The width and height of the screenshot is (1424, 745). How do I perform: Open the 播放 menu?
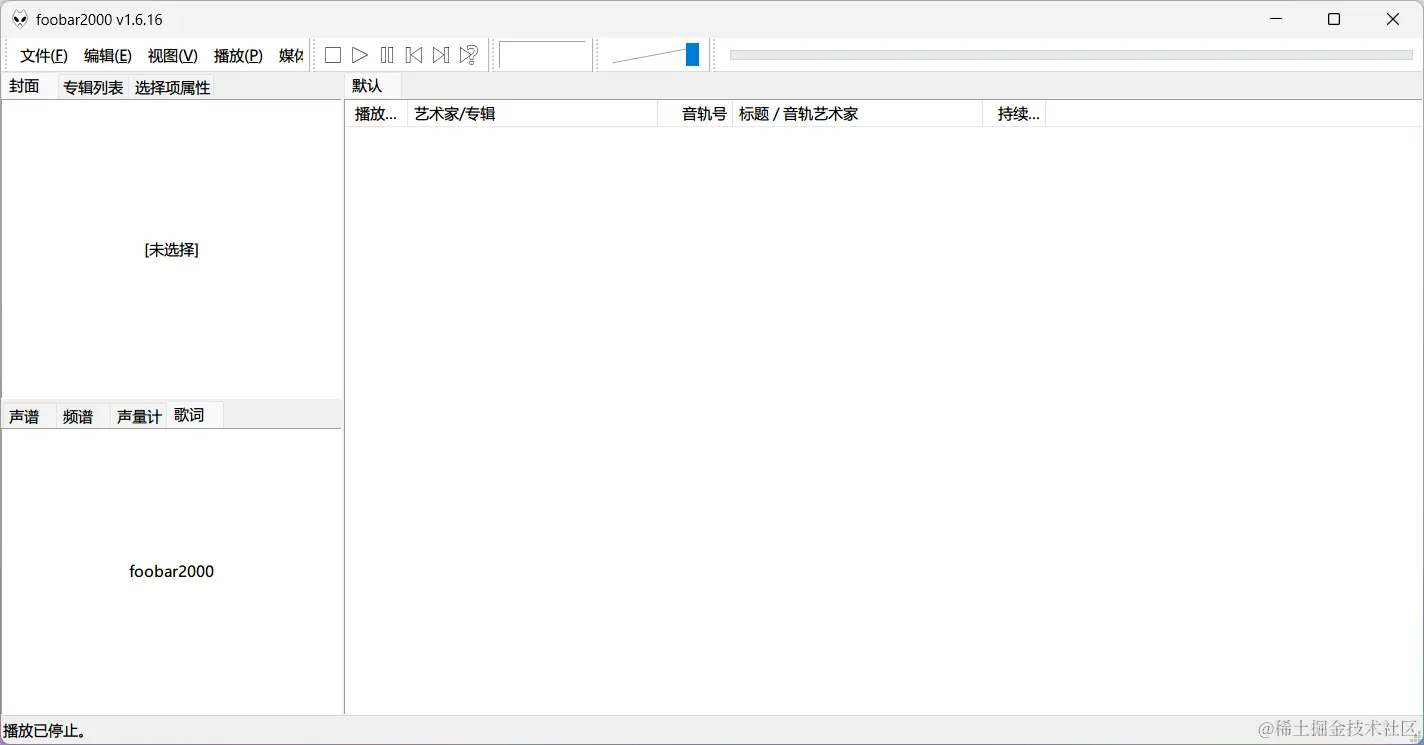click(236, 56)
